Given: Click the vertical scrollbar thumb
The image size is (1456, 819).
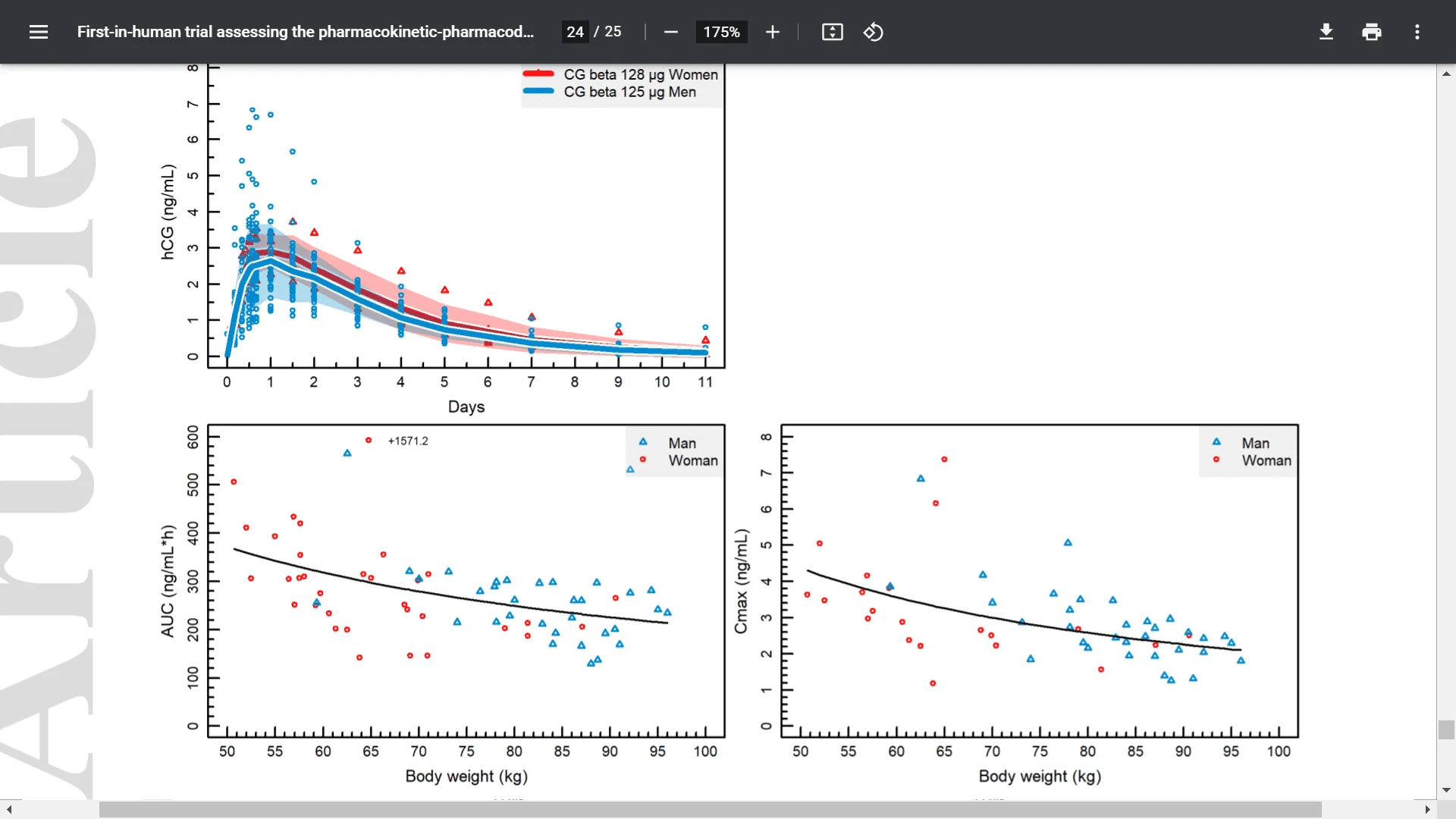Looking at the screenshot, I should (x=1446, y=730).
